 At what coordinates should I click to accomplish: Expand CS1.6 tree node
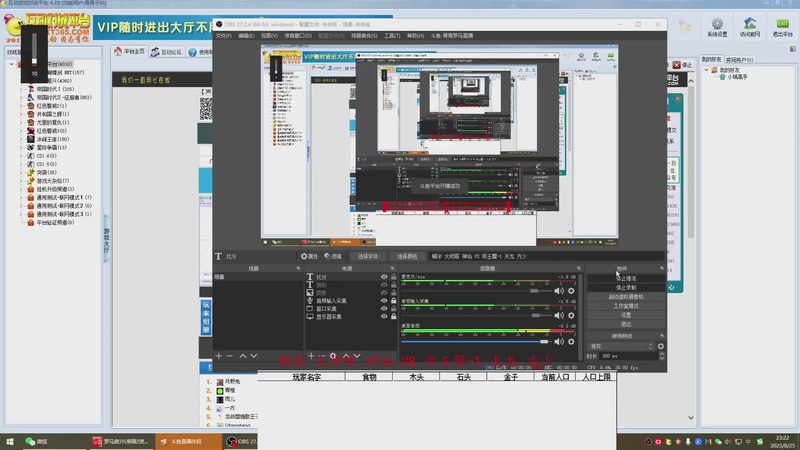[21, 156]
